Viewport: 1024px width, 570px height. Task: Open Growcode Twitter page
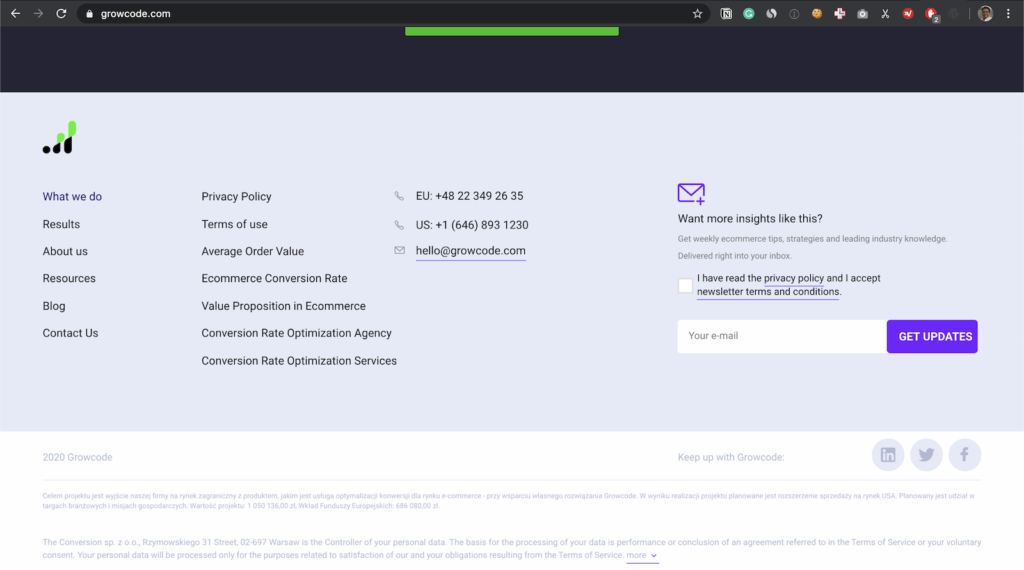coord(927,454)
